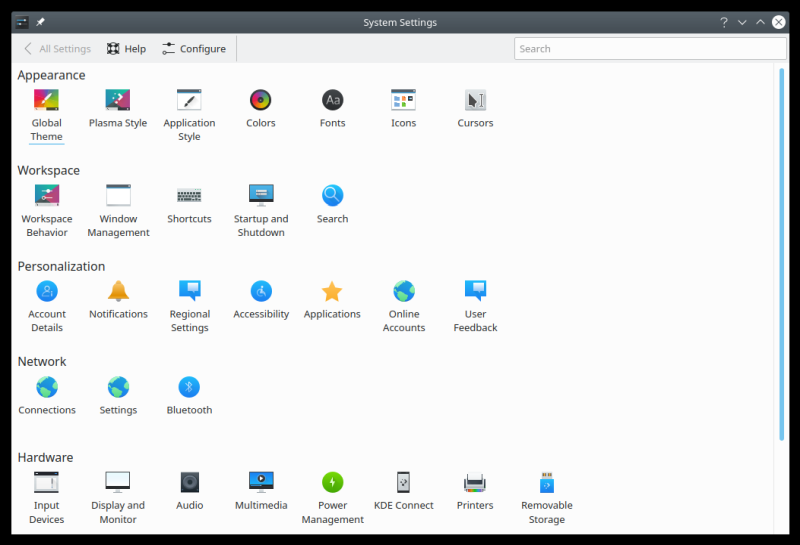
Task: Open Startup and Shutdown settings
Action: pos(261,210)
